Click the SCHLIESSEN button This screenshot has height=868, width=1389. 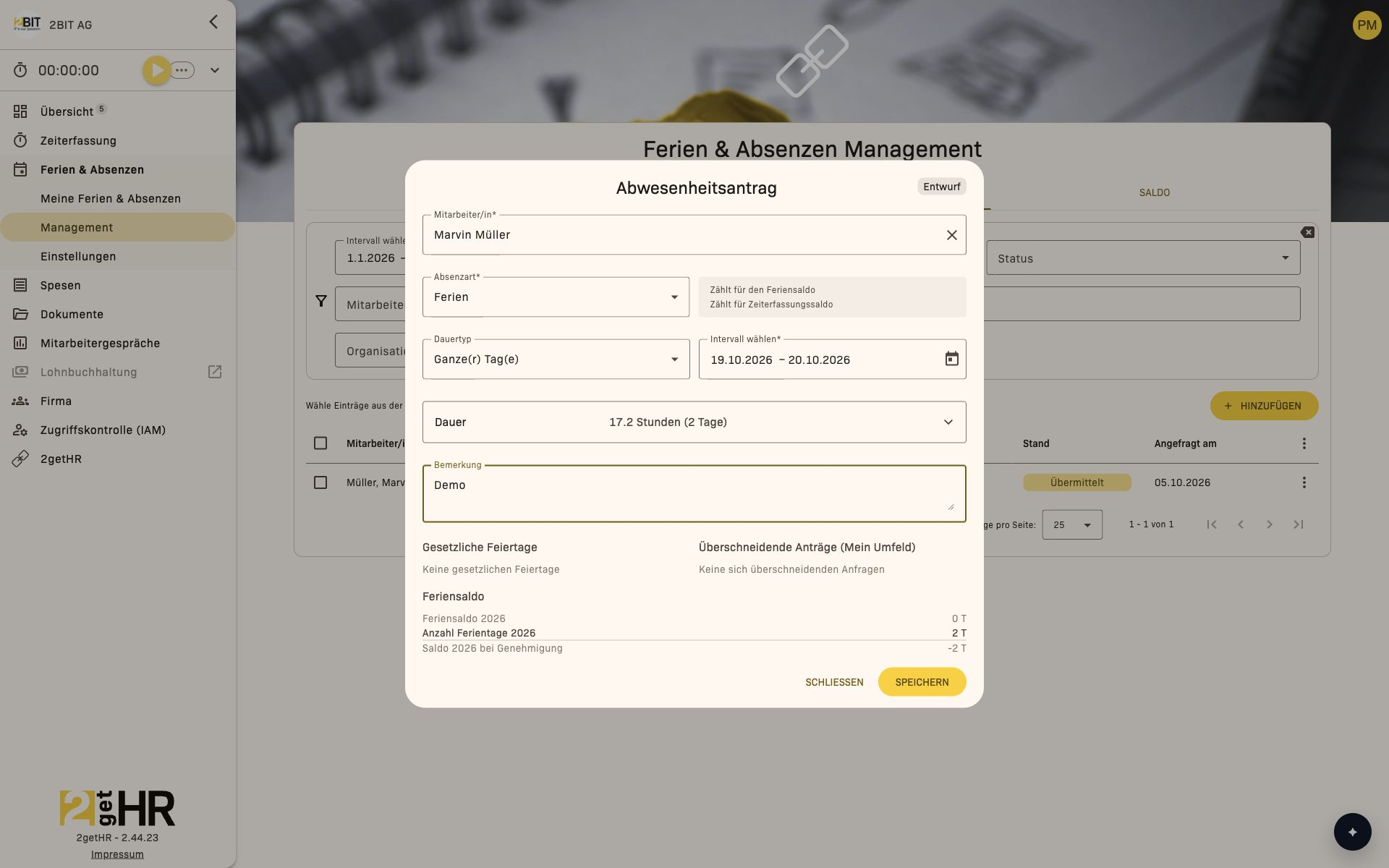(834, 682)
